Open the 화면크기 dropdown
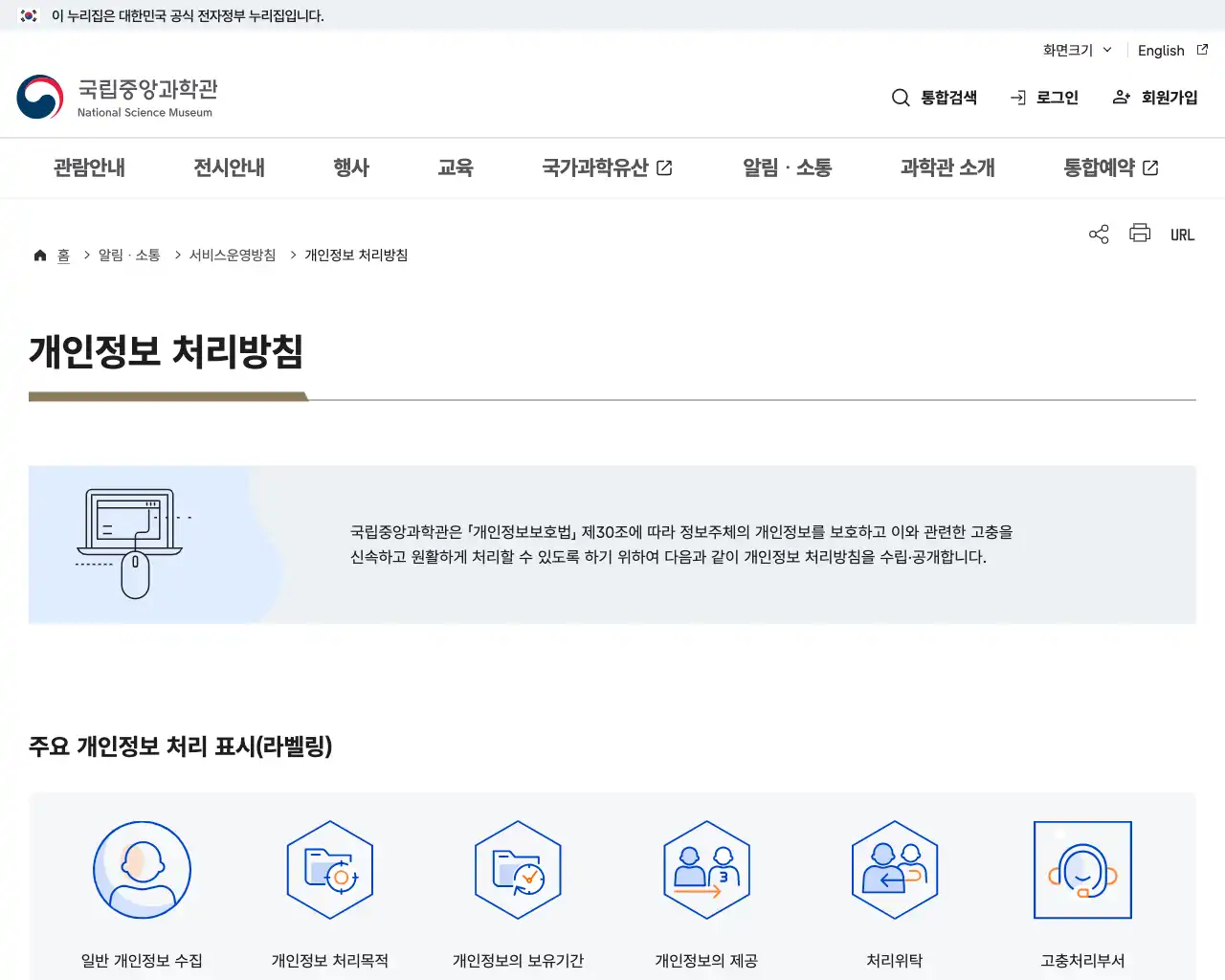The height and width of the screenshot is (980, 1225). click(1075, 50)
